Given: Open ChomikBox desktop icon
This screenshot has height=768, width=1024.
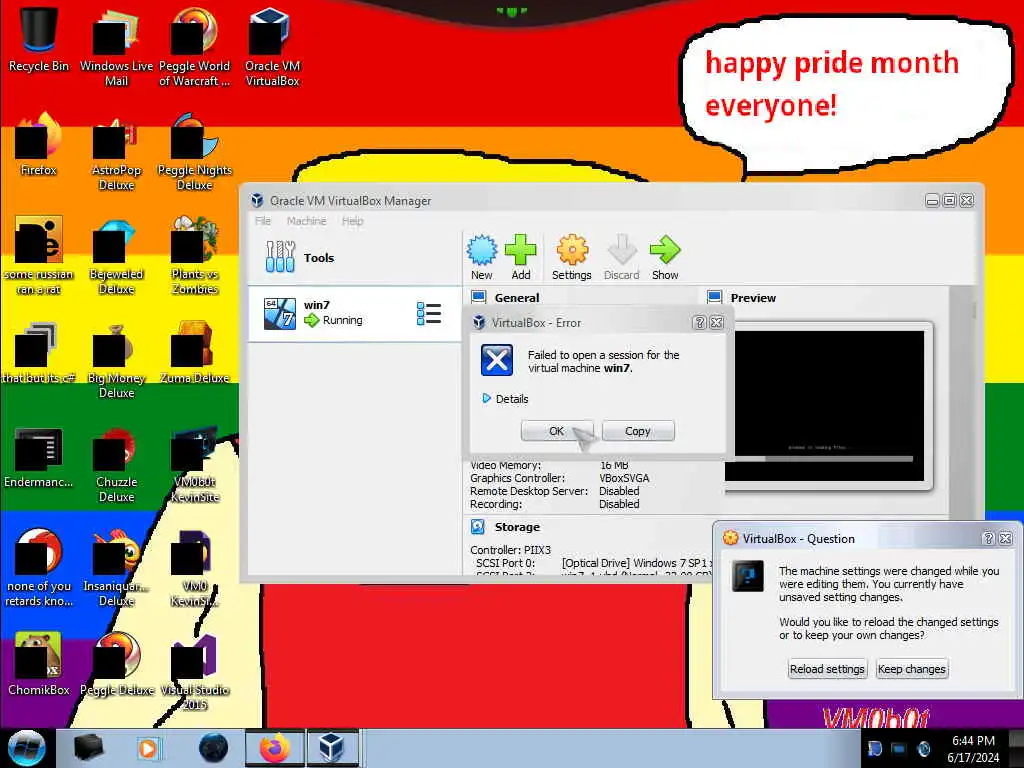Looking at the screenshot, I should coord(39,665).
